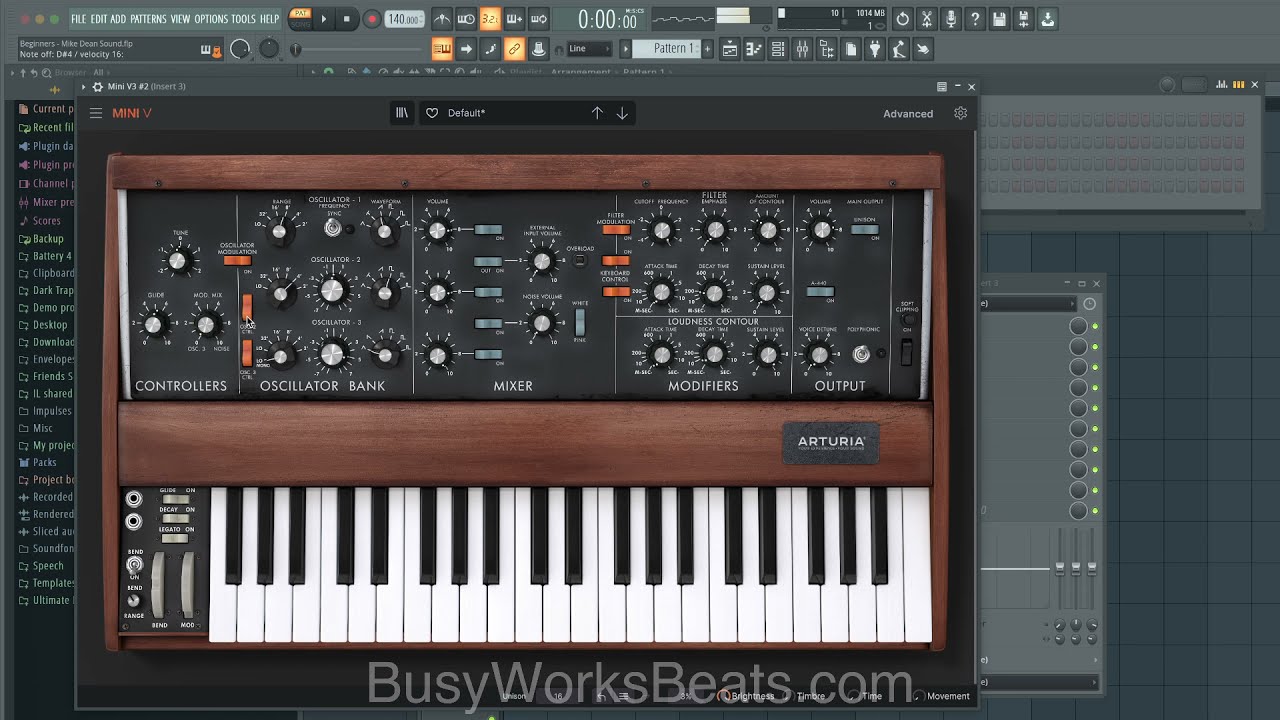The height and width of the screenshot is (720, 1280).
Task: Click the pitch Bend wheel on the keyboard
Action: coord(159,583)
